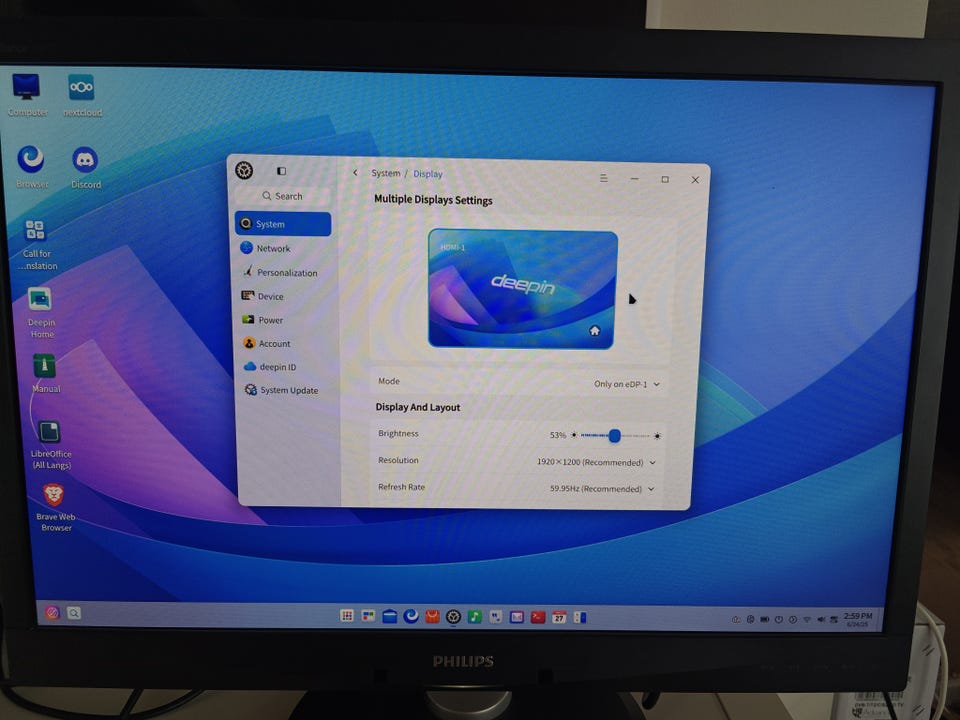960x720 pixels.
Task: Click the 'Multiple Displays Settings' heading
Action: 433,200
